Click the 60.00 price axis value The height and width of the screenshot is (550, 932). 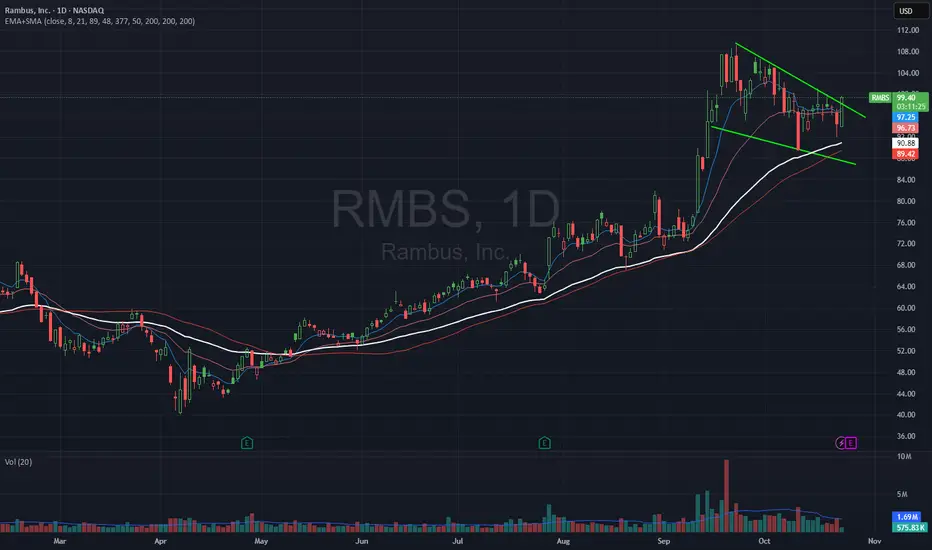[x=906, y=308]
